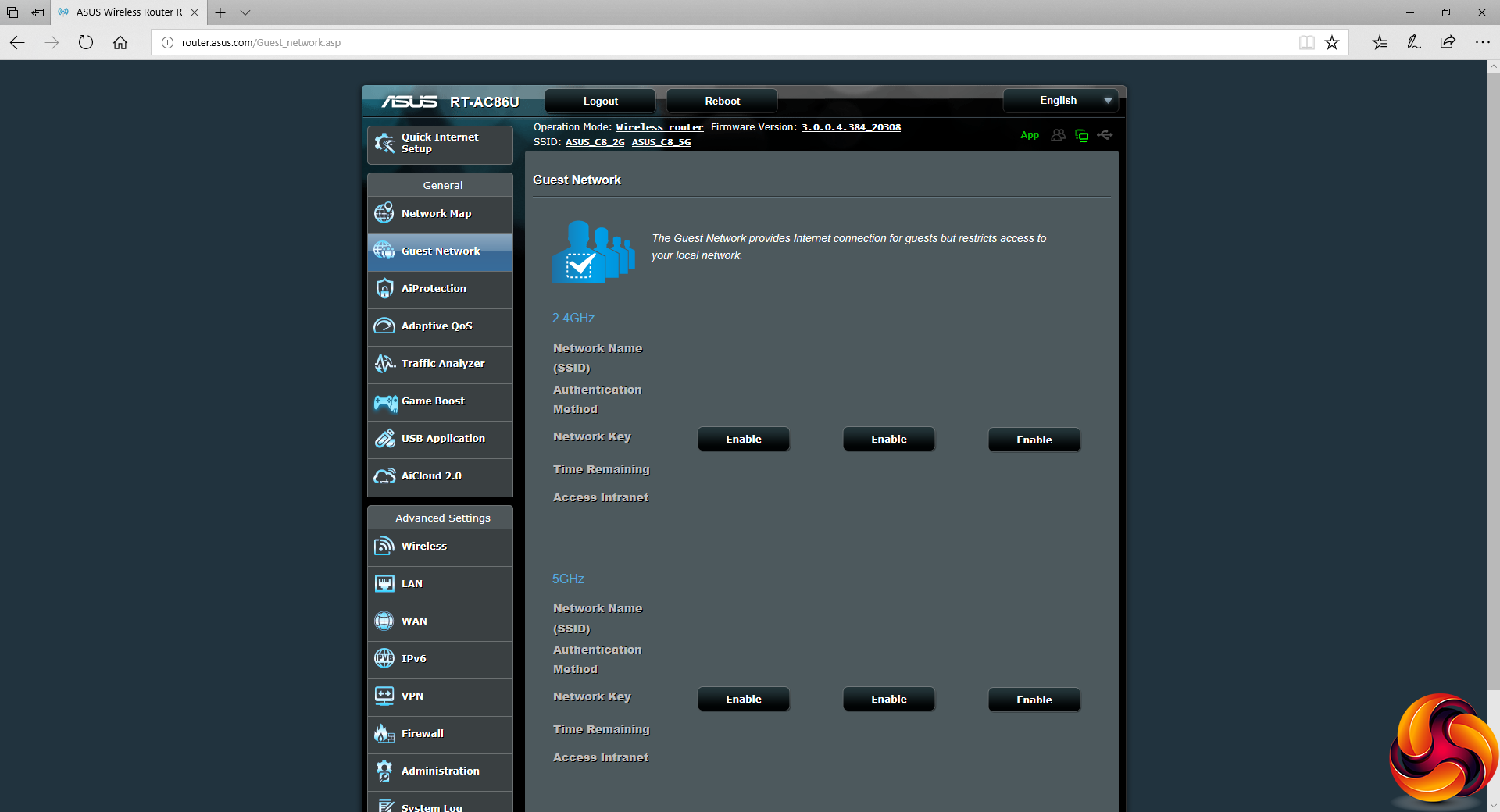Screen dimensions: 1500x812
Task: Add page to favorites star icon
Action: point(1332,43)
